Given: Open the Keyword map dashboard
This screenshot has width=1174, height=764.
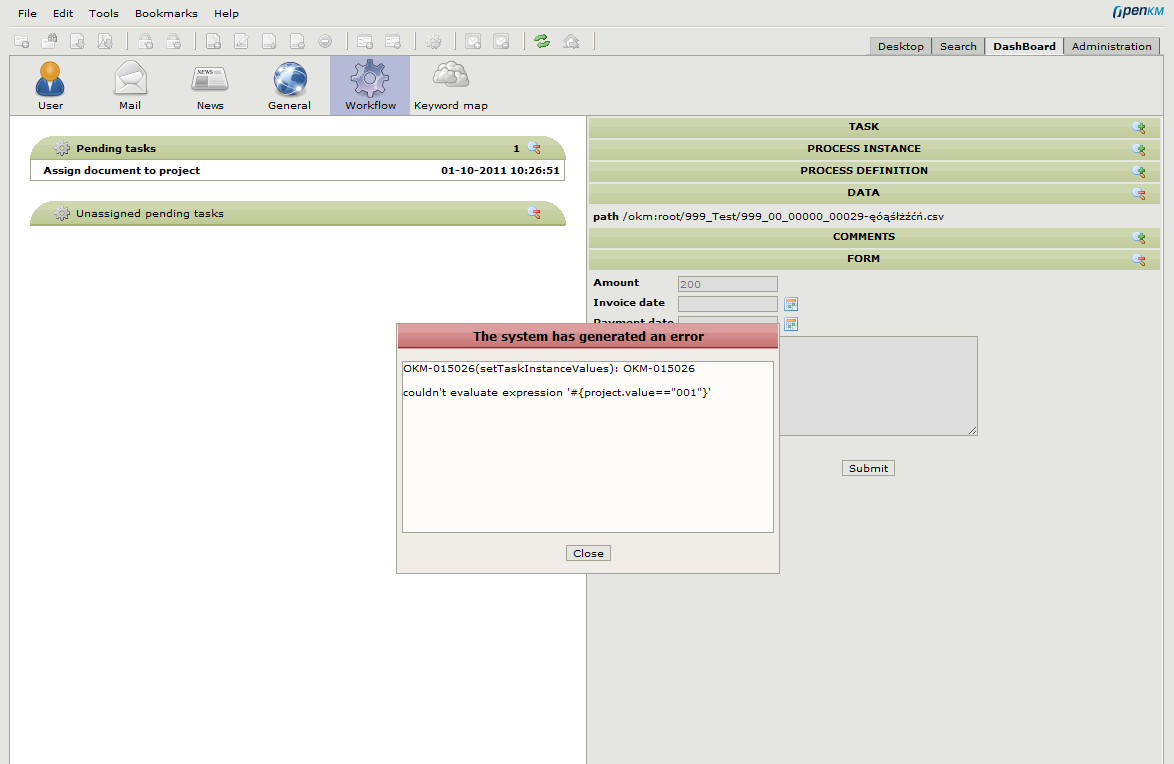Looking at the screenshot, I should pyautogui.click(x=450, y=85).
